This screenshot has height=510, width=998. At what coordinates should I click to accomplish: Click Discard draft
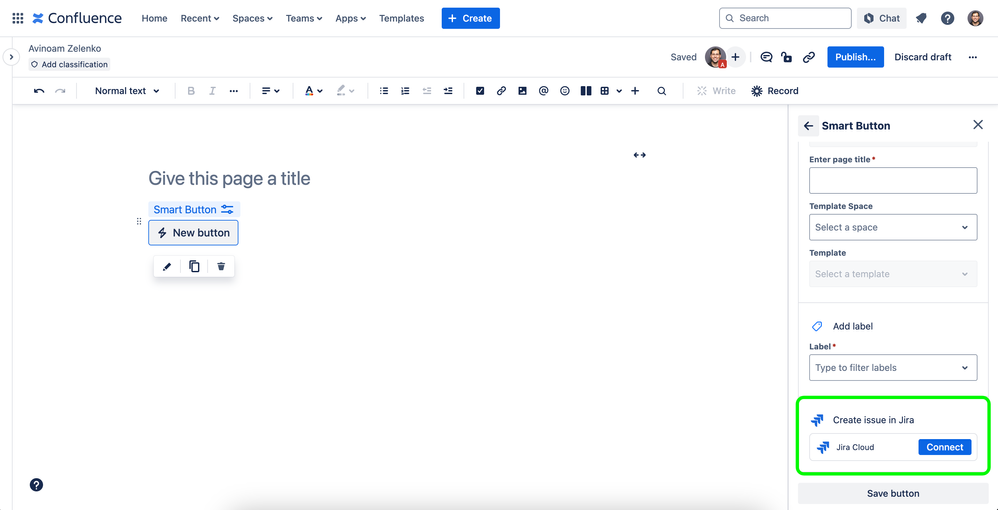[923, 57]
